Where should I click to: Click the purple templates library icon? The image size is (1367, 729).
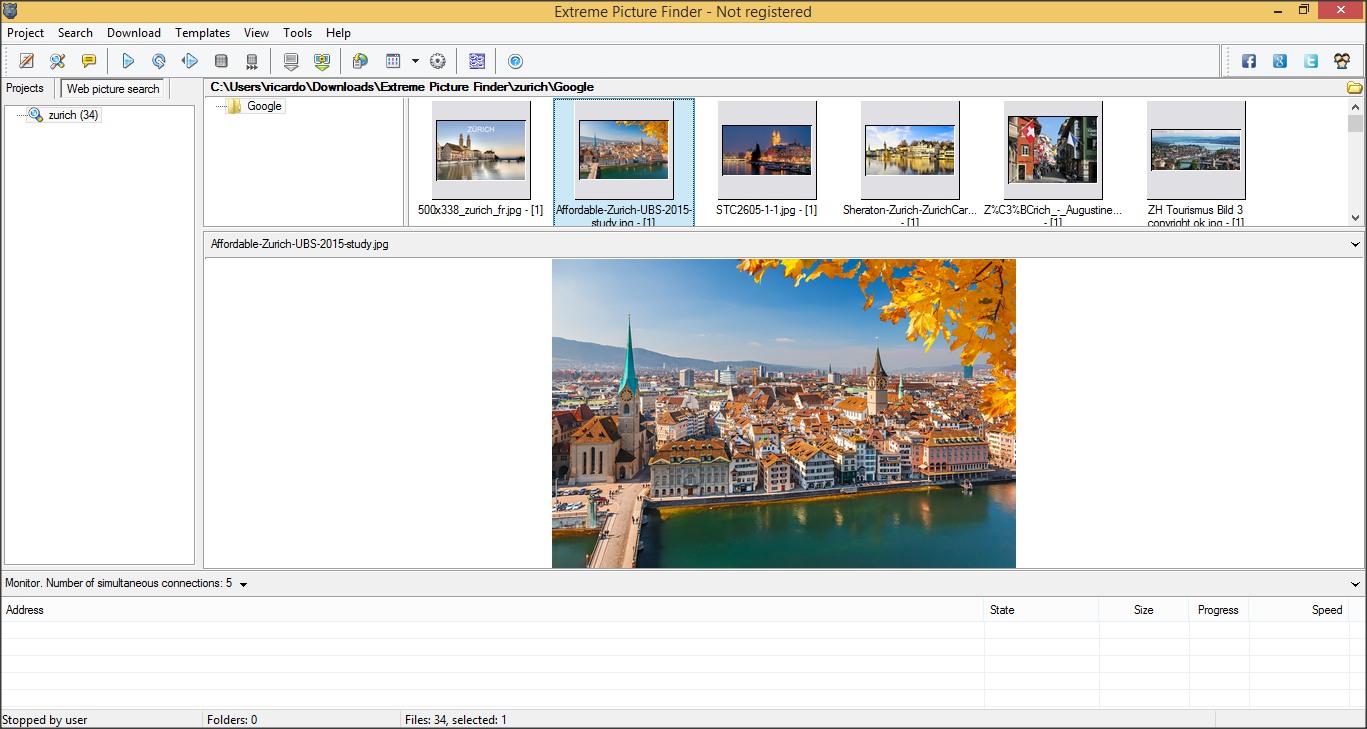pyautogui.click(x=477, y=61)
